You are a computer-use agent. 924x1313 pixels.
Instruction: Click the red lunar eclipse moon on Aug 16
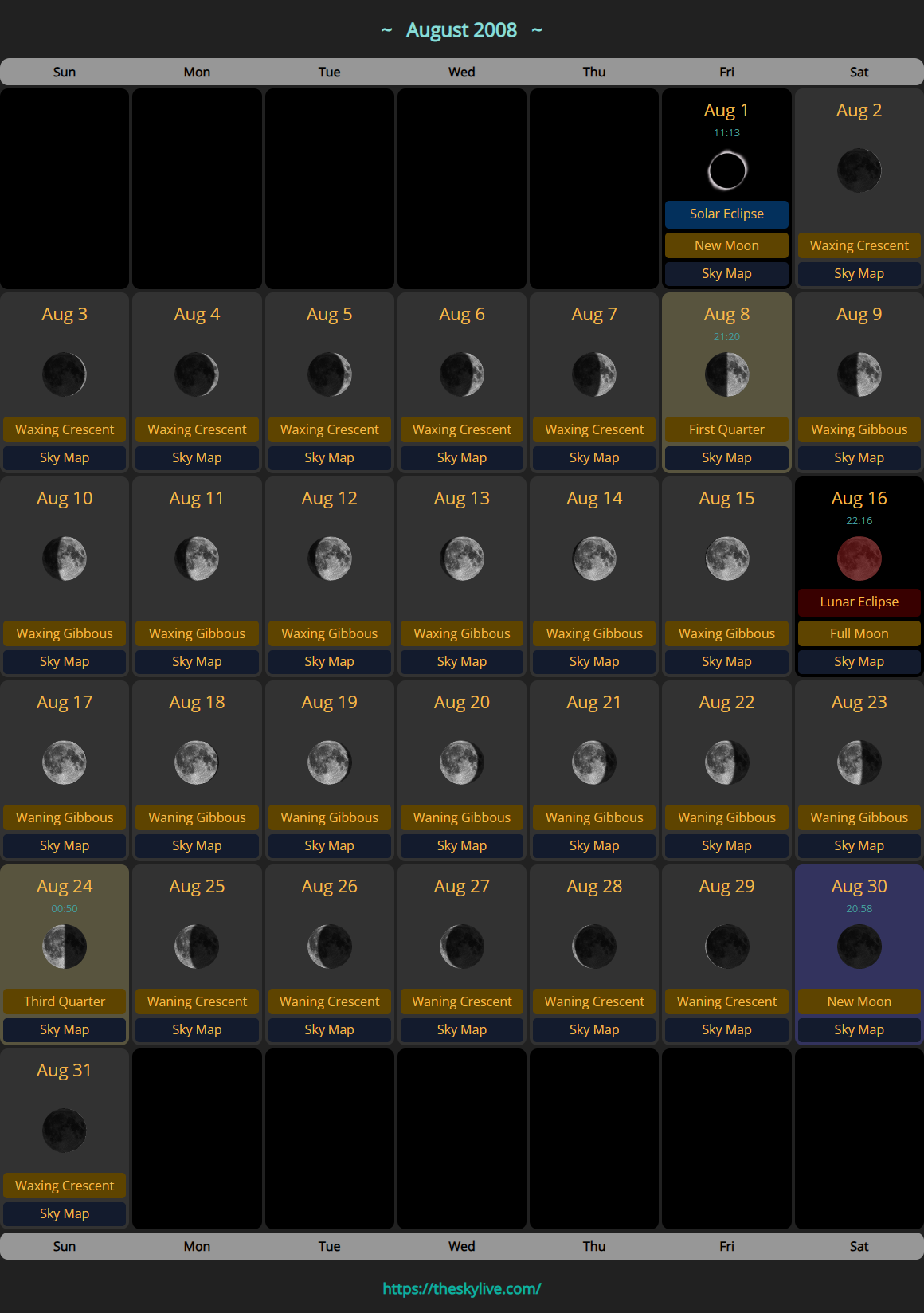tap(859, 559)
